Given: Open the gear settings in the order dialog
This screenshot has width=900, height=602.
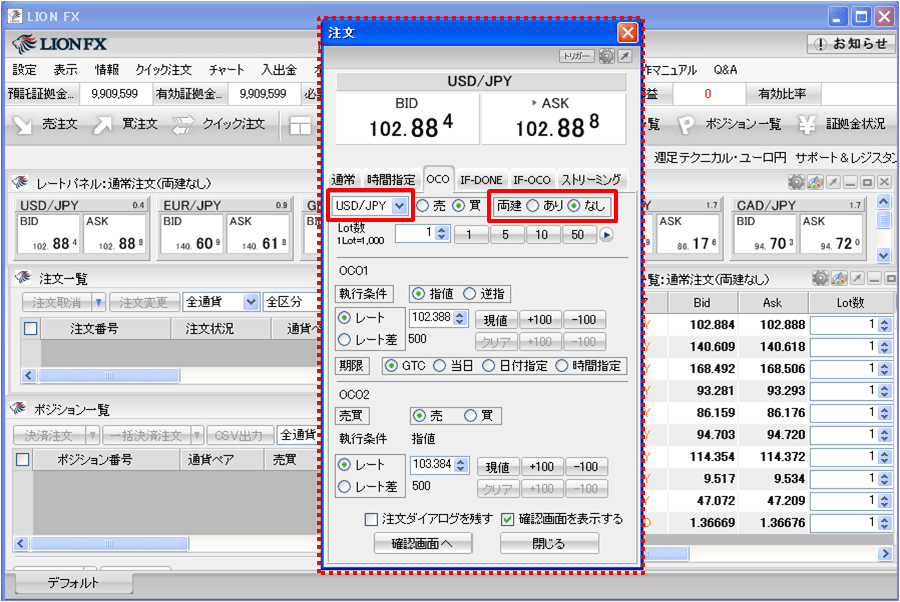Looking at the screenshot, I should pyautogui.click(x=607, y=56).
